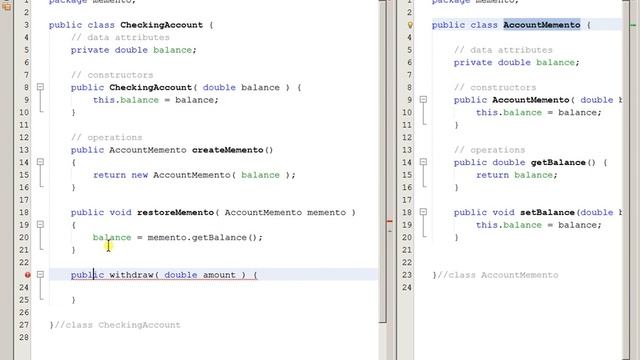Click the right editor's vertical scrollbar
Image resolution: width=640 pixels, height=360 pixels.
pos(626,180)
